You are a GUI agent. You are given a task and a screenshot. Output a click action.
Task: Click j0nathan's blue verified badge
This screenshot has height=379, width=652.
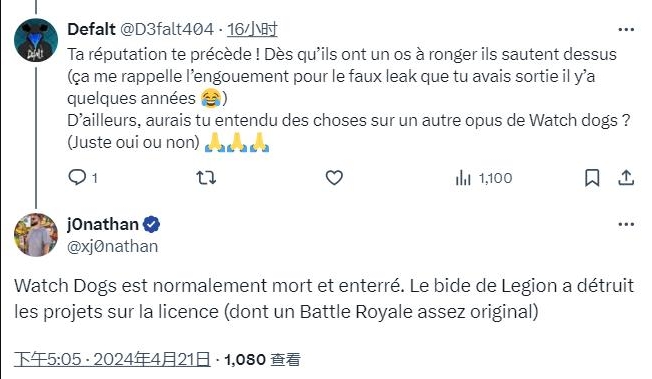(x=151, y=225)
